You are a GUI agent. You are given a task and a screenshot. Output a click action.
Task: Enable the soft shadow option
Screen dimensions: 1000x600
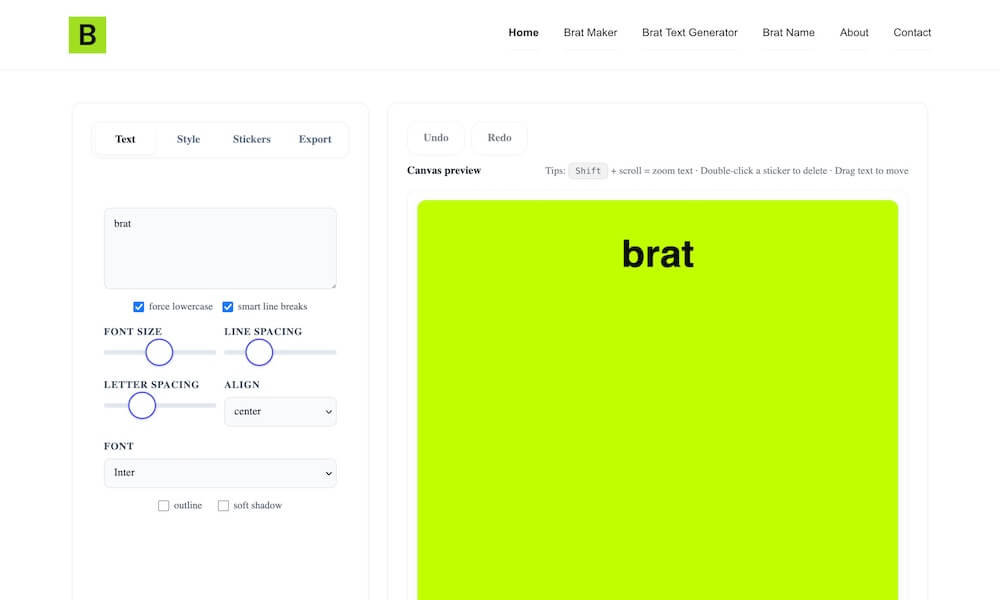223,505
